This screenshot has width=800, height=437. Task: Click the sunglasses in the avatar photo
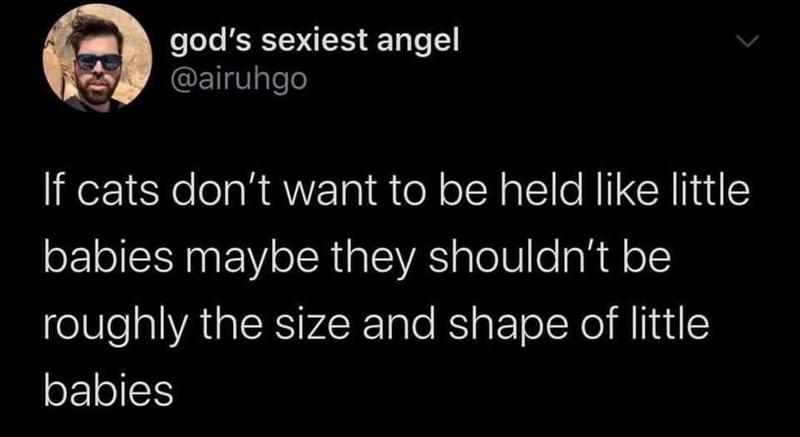(x=99, y=62)
